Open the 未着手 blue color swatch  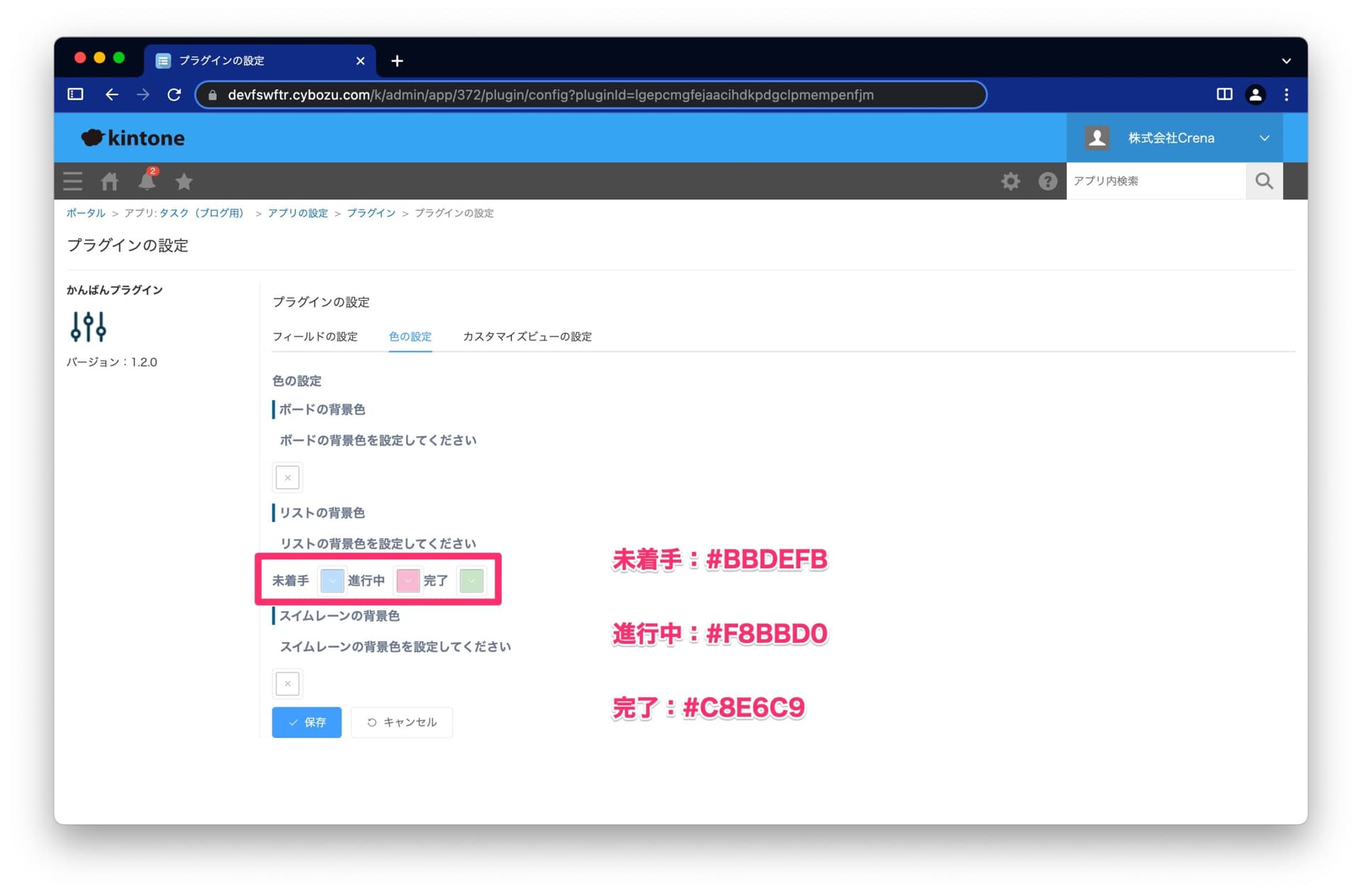(x=332, y=580)
